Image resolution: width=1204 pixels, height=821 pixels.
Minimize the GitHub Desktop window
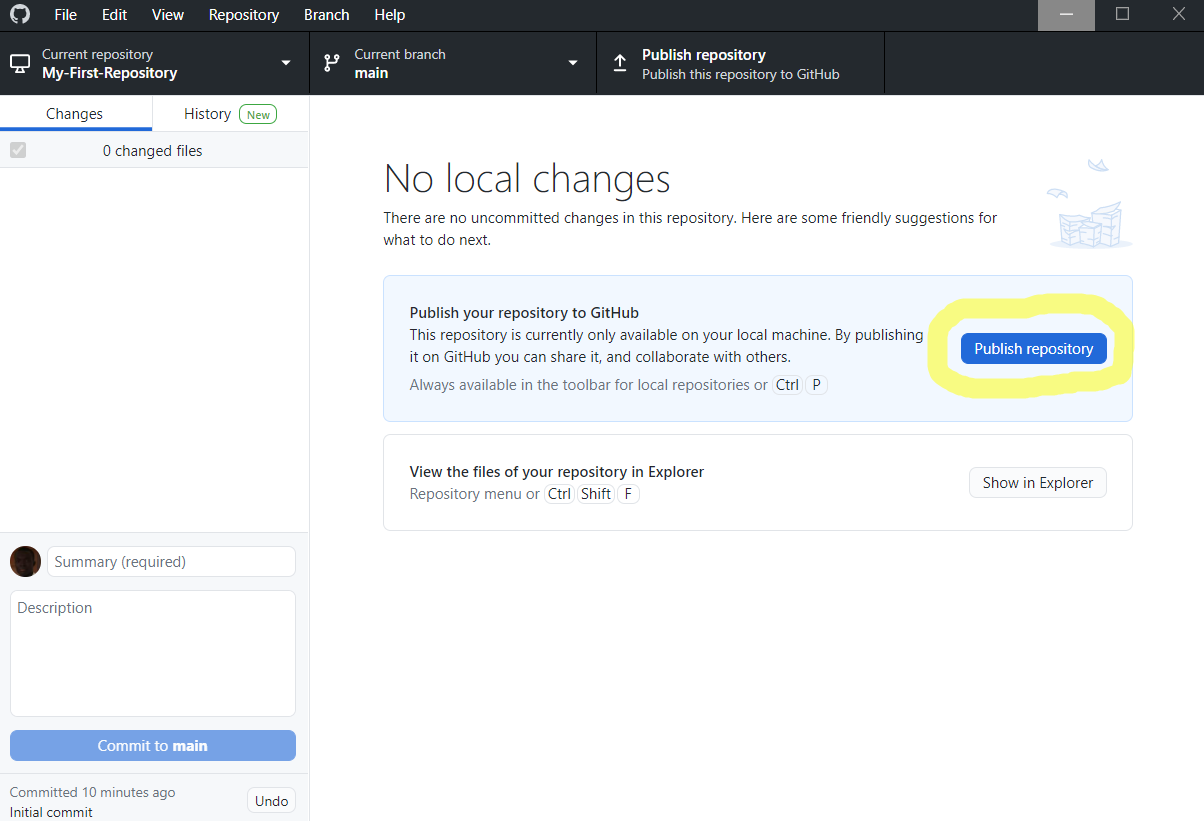coord(1066,15)
